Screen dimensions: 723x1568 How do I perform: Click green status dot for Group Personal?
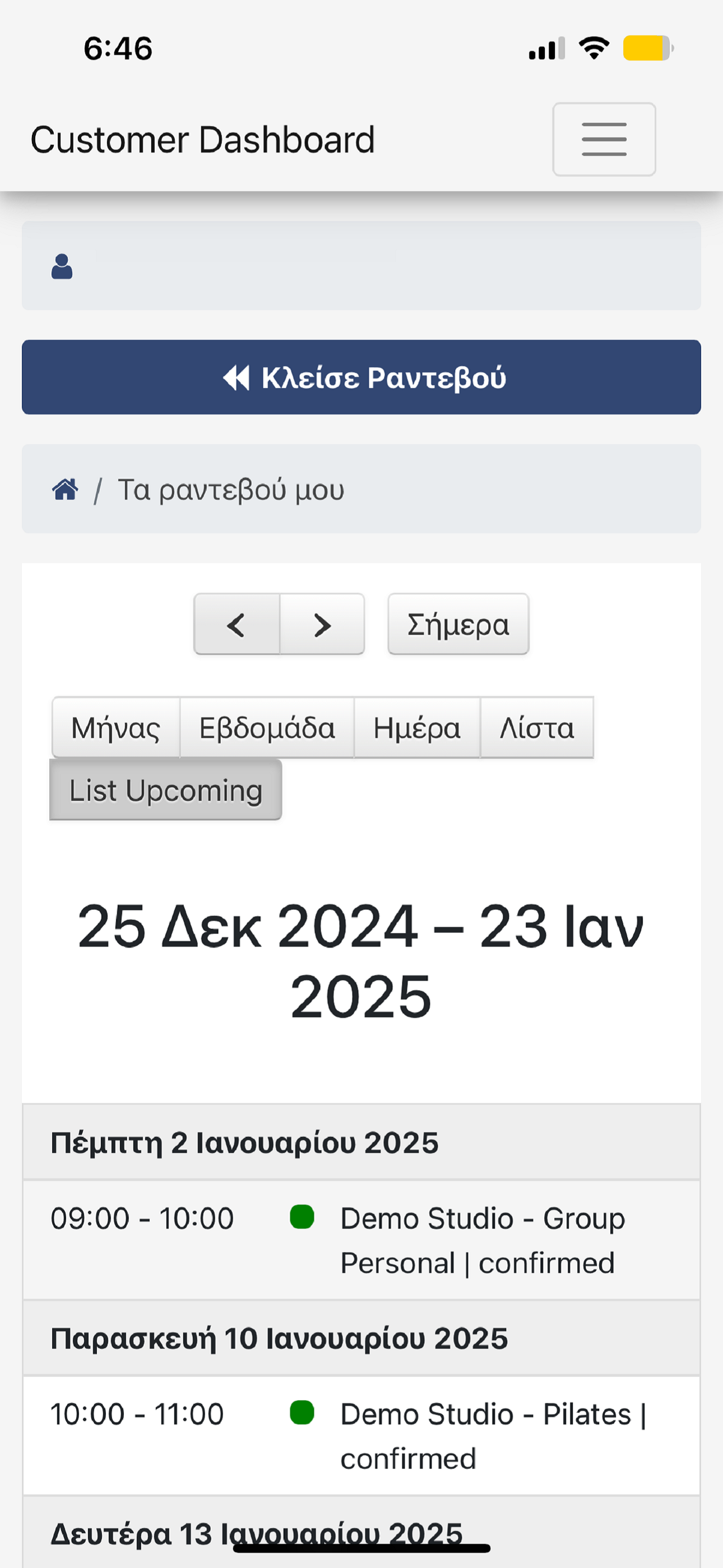[x=302, y=1217]
